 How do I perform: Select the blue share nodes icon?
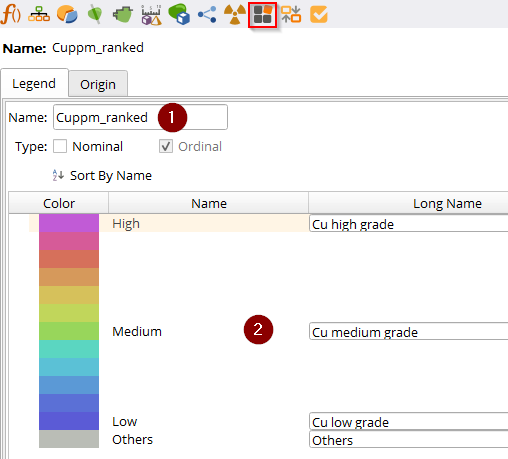[x=207, y=15]
